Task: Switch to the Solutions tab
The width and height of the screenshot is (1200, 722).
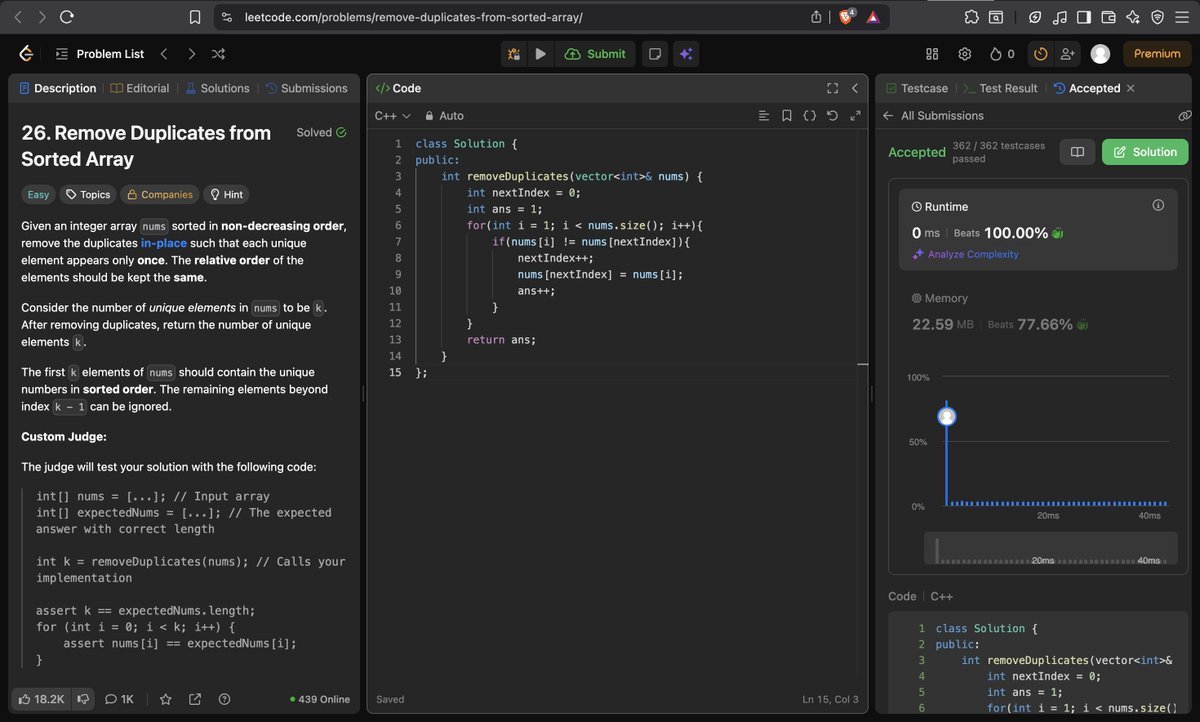Action: (217, 88)
